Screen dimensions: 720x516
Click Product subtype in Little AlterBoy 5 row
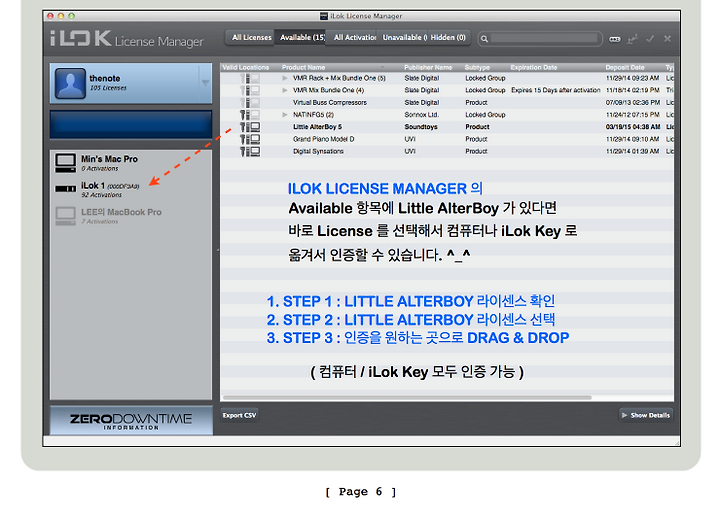pos(477,127)
